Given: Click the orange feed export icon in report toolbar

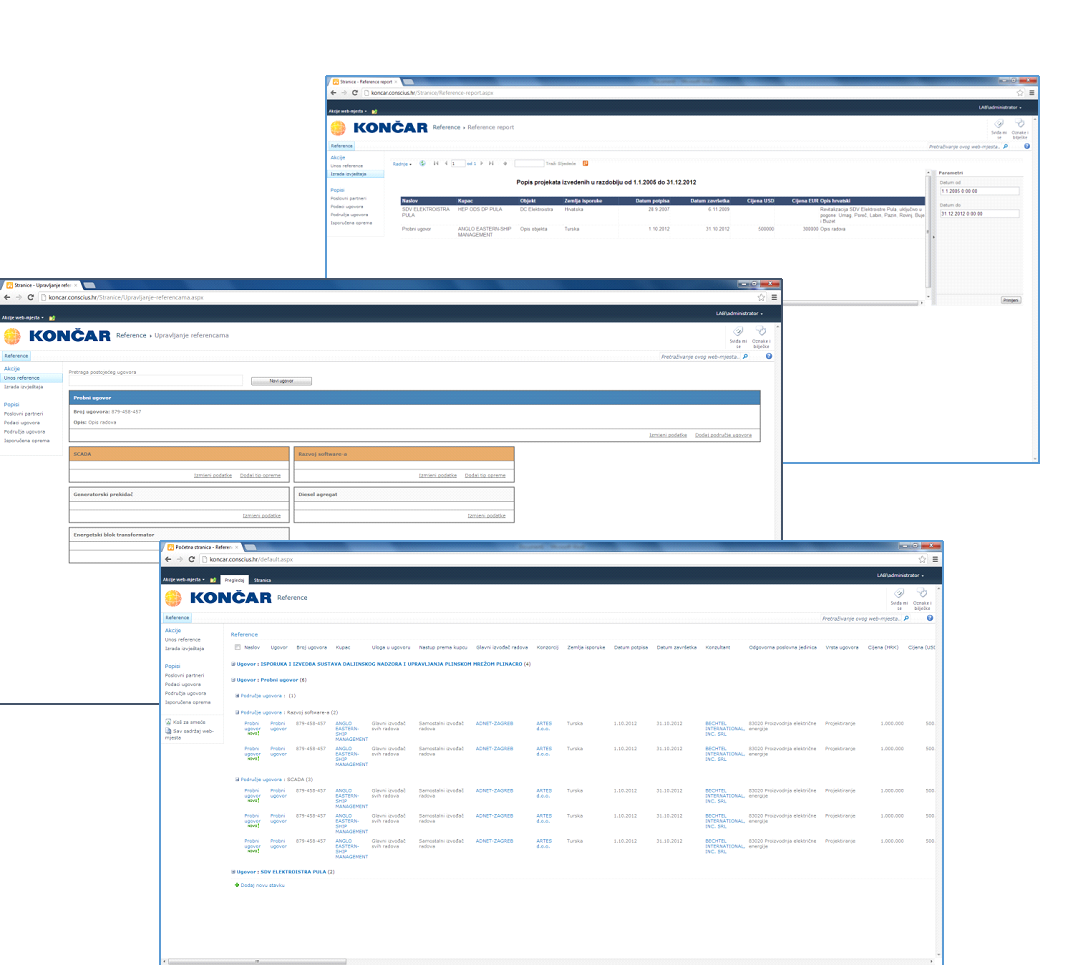Looking at the screenshot, I should click(x=585, y=163).
